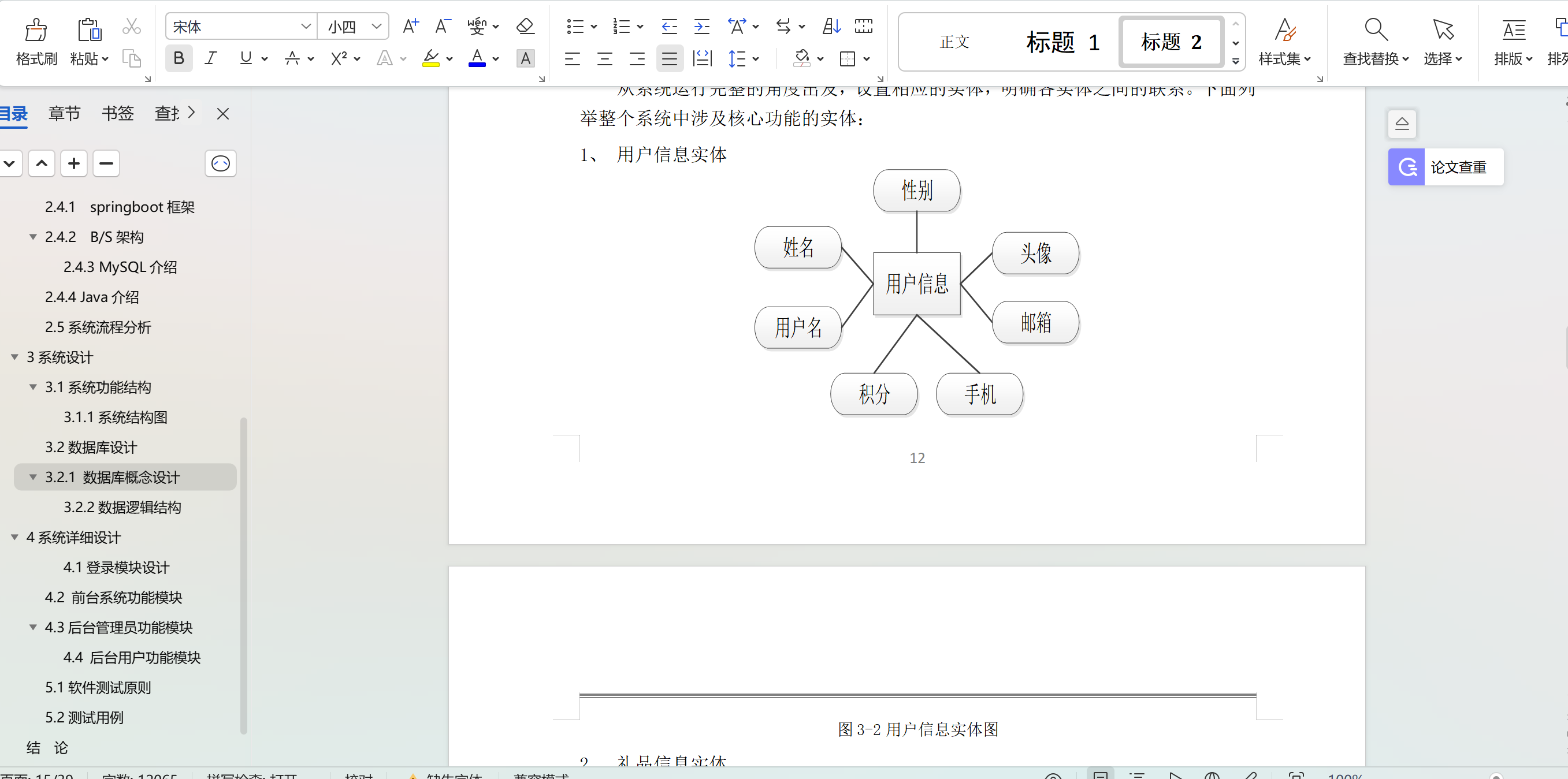
Task: Toggle italic formatting
Action: point(211,58)
